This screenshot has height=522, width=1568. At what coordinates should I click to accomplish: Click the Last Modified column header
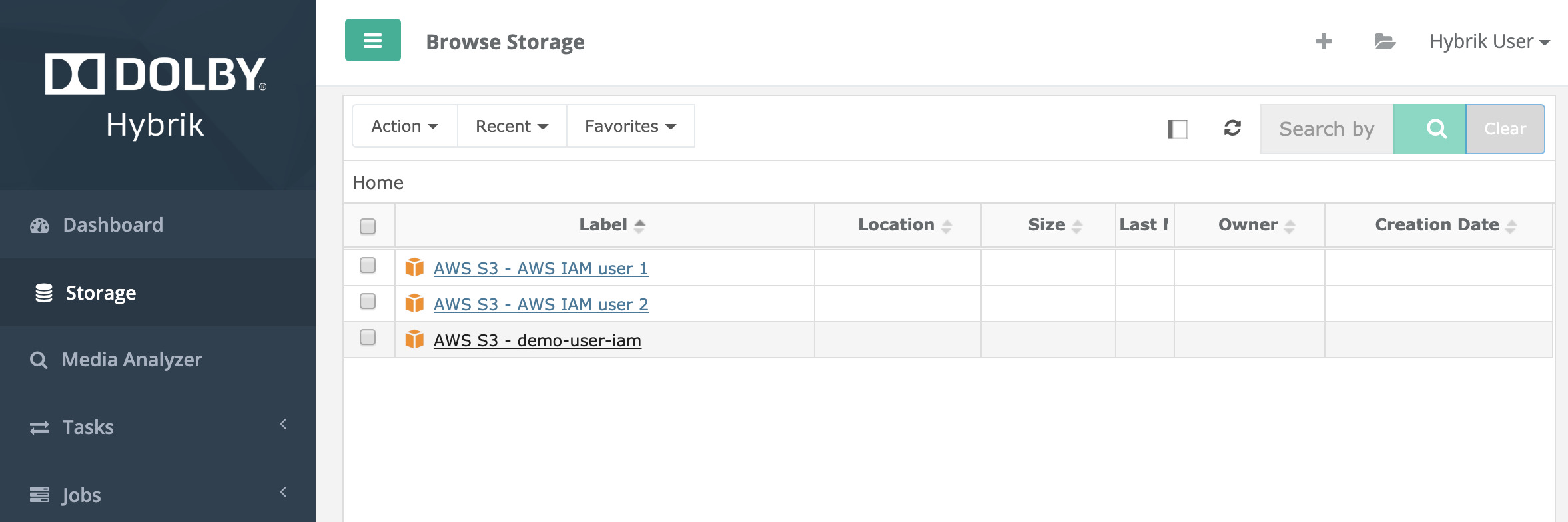(x=1144, y=225)
